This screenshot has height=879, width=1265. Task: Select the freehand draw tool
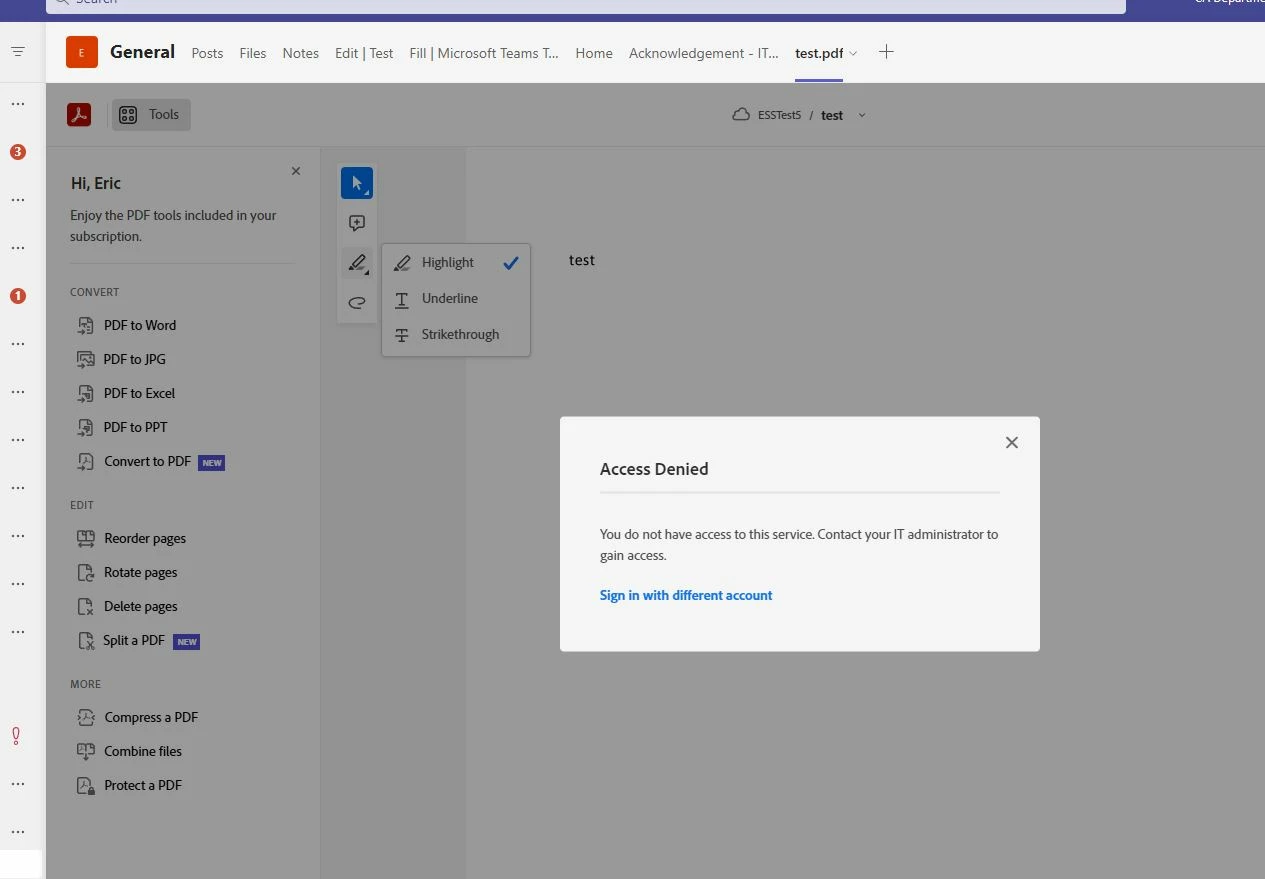click(357, 303)
